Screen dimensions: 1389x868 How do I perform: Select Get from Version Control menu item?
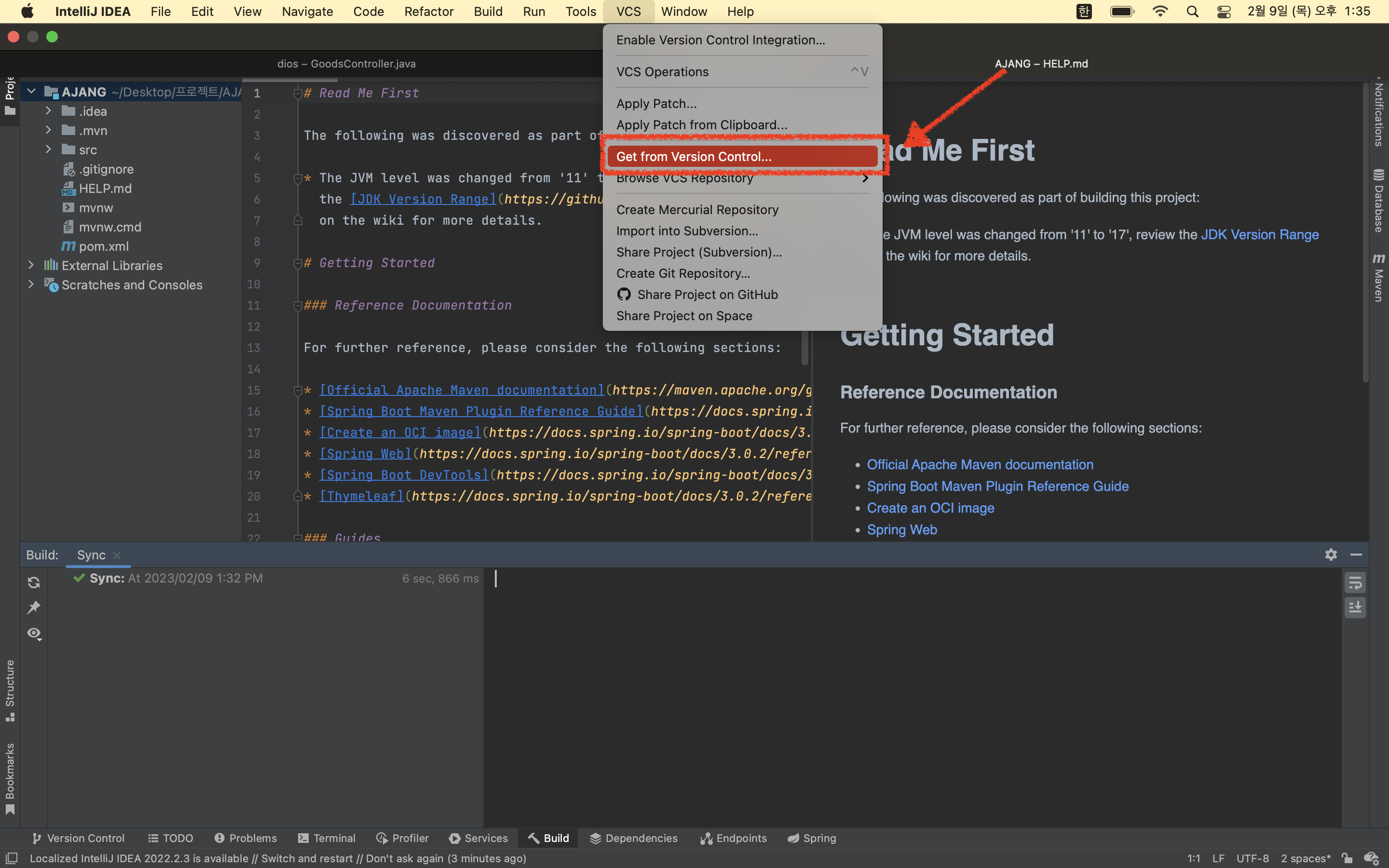(x=742, y=156)
